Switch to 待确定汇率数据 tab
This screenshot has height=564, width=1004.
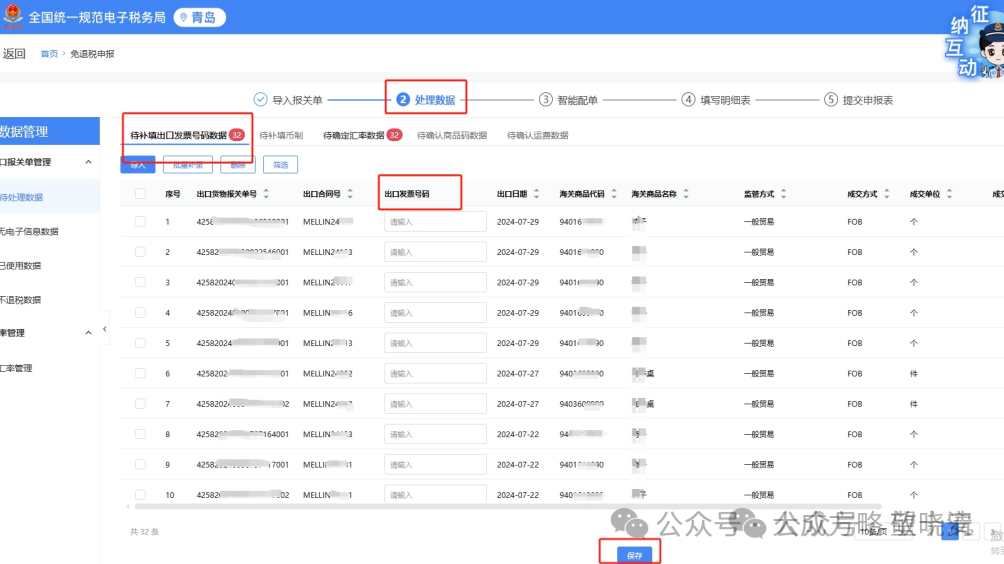pos(353,135)
